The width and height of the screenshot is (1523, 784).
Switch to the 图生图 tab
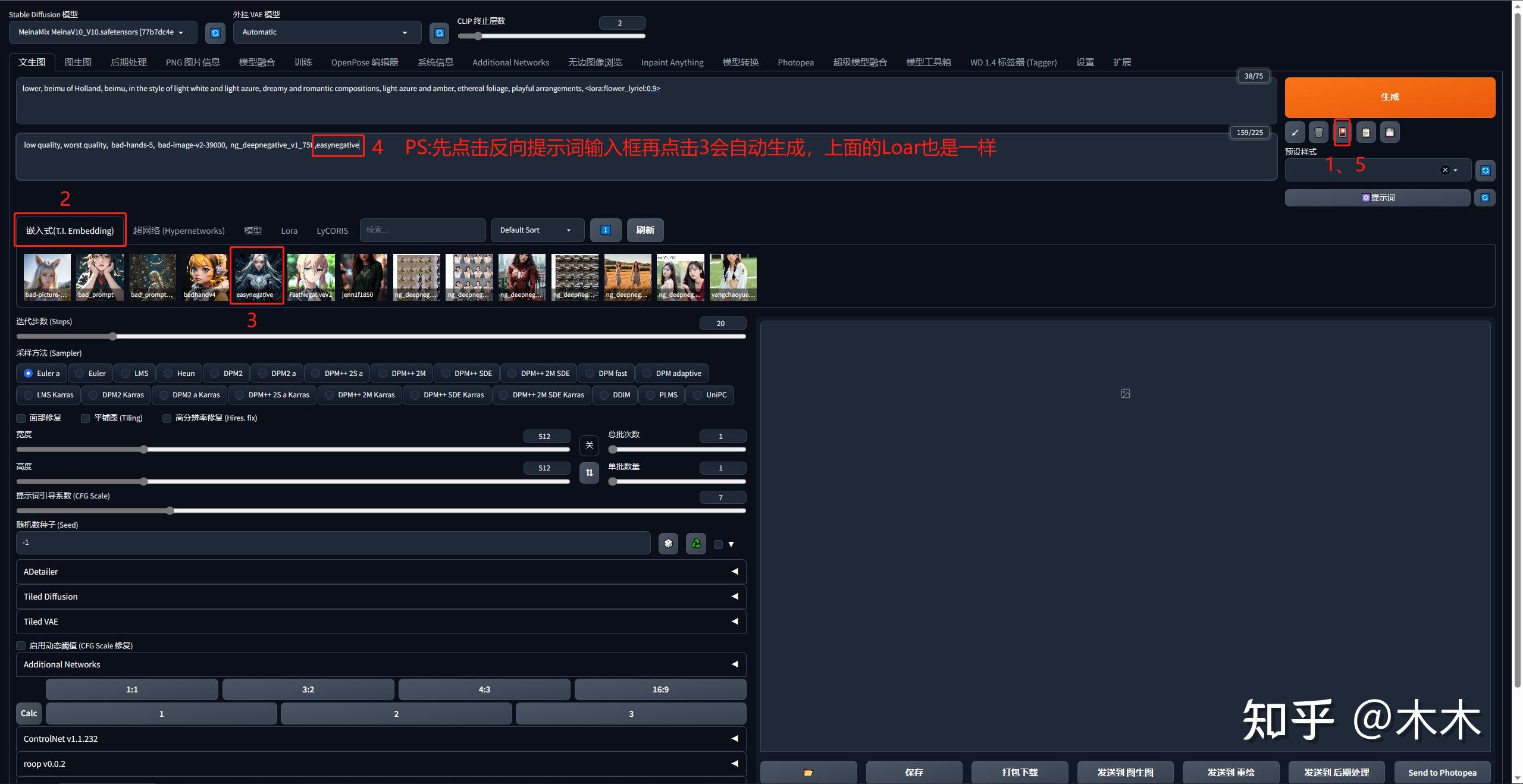point(78,62)
